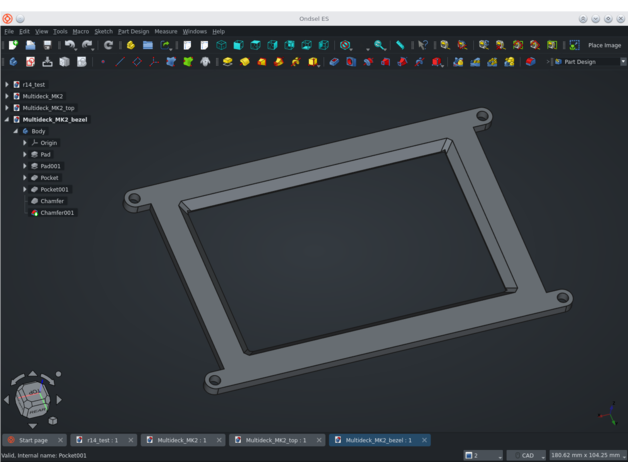This screenshot has height=472, width=628.
Task: Click the navigation cube in the viewport
Action: click(33, 399)
